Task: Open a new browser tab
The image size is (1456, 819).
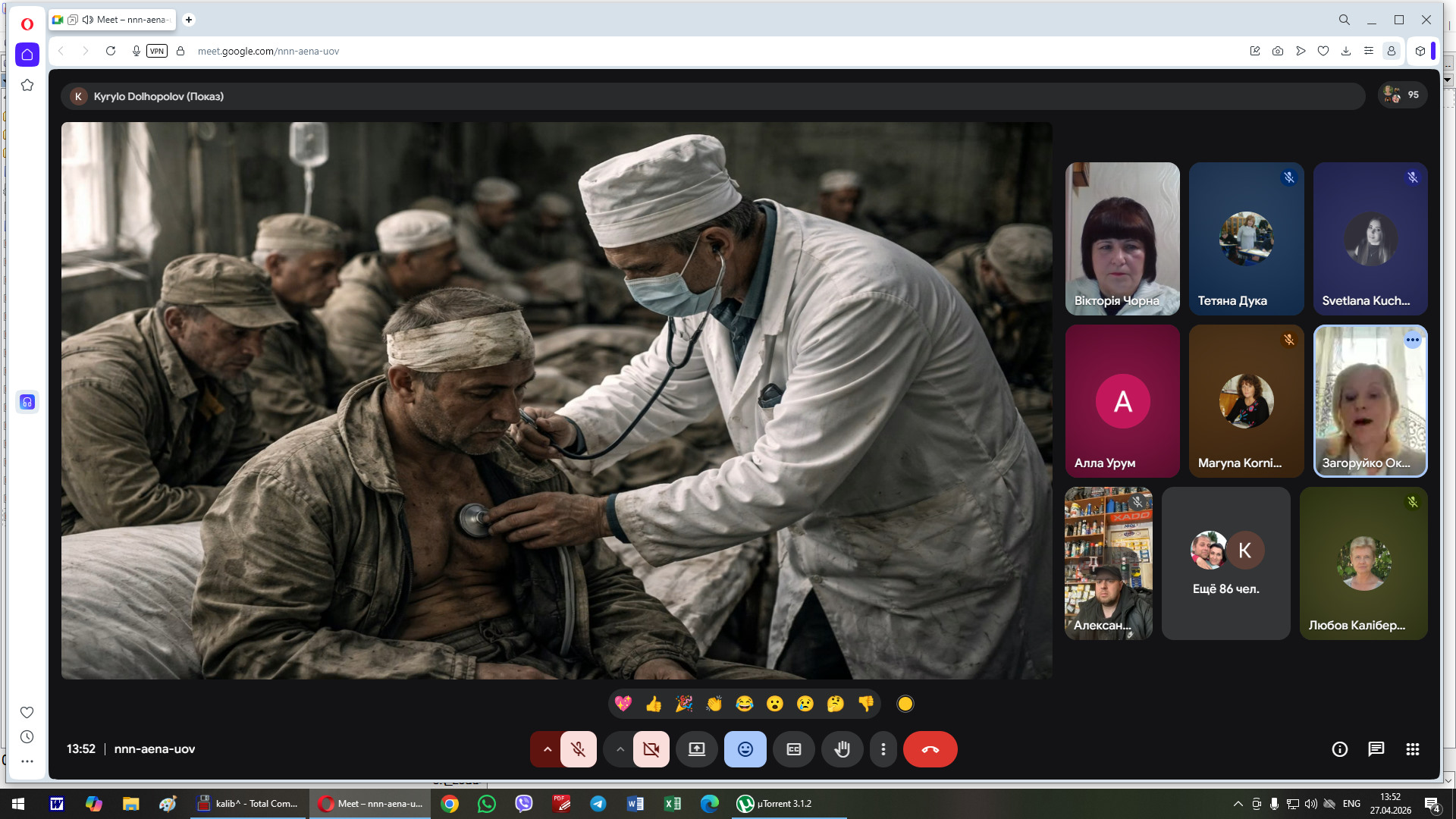Action: (189, 20)
